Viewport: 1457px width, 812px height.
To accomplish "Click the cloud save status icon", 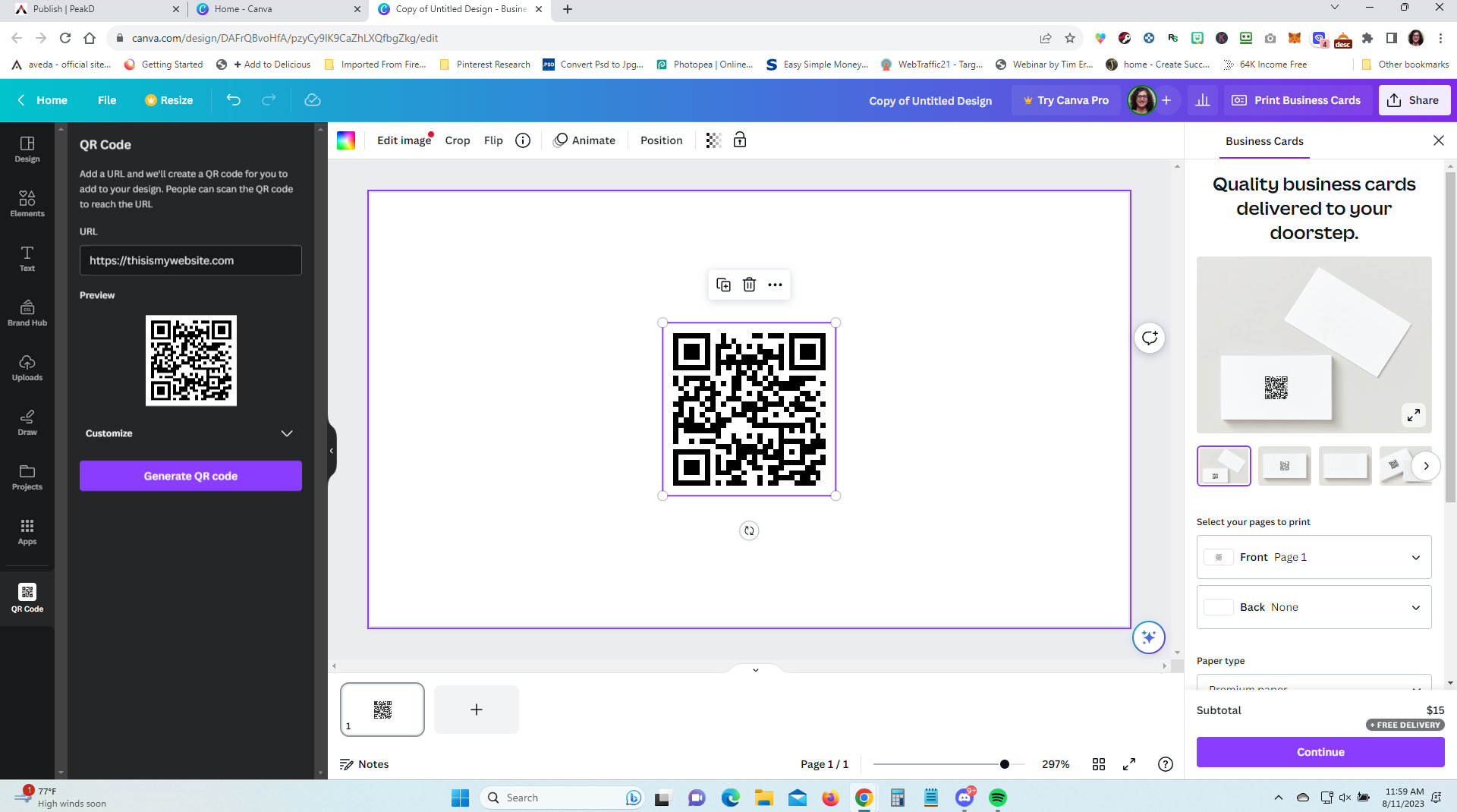I will point(313,100).
